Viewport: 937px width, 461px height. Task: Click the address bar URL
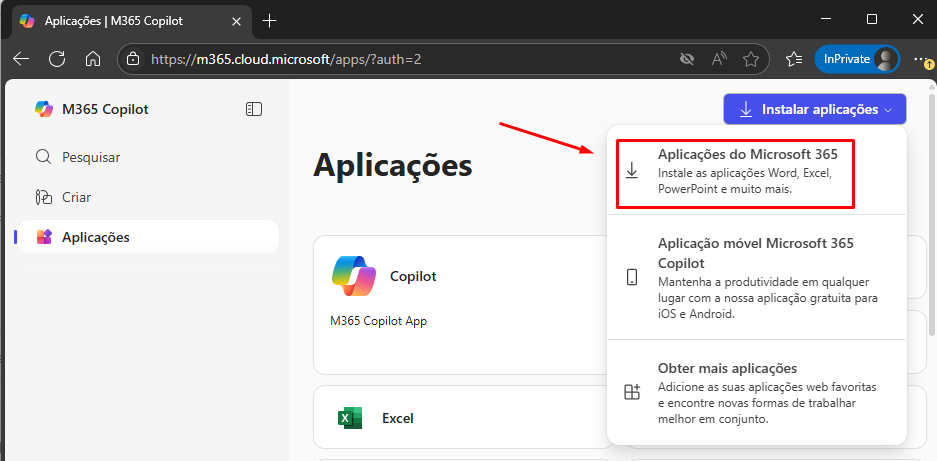coord(286,59)
